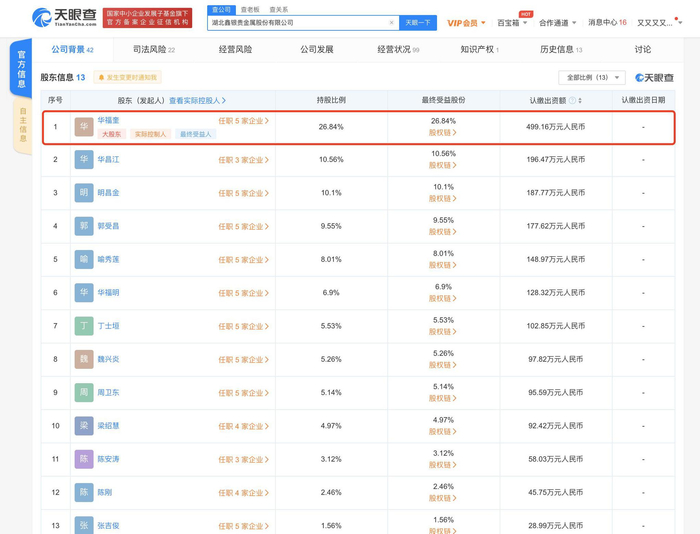Click the 认缴出资额 help question mark icon
Viewport: 700px width, 534px height.
tap(572, 101)
